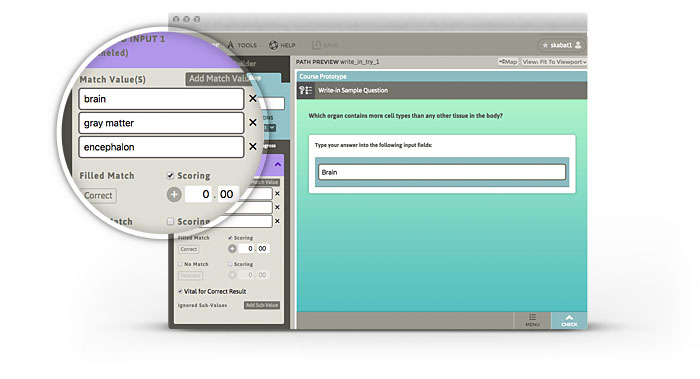The width and height of the screenshot is (700, 379).
Task: Enable the No Match checkbox
Action: (x=180, y=264)
